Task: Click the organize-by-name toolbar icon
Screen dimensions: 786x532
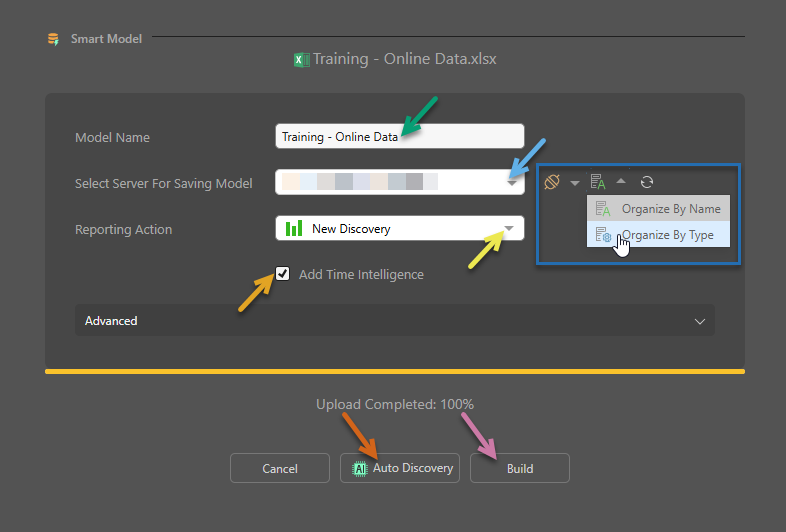Action: [x=598, y=182]
